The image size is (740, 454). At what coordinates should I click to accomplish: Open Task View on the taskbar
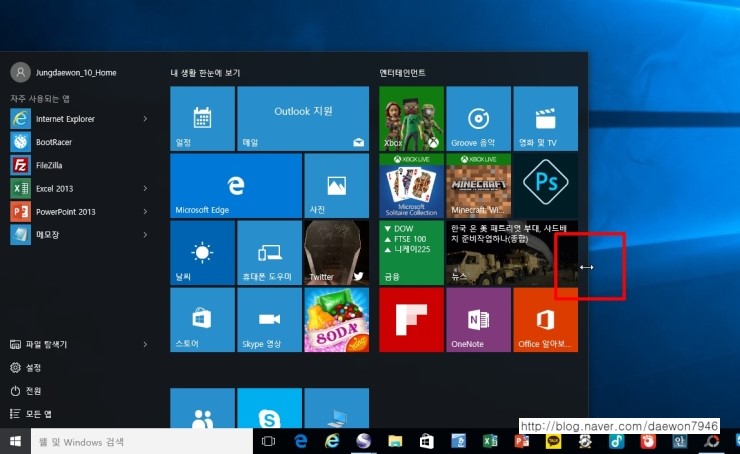(x=268, y=441)
